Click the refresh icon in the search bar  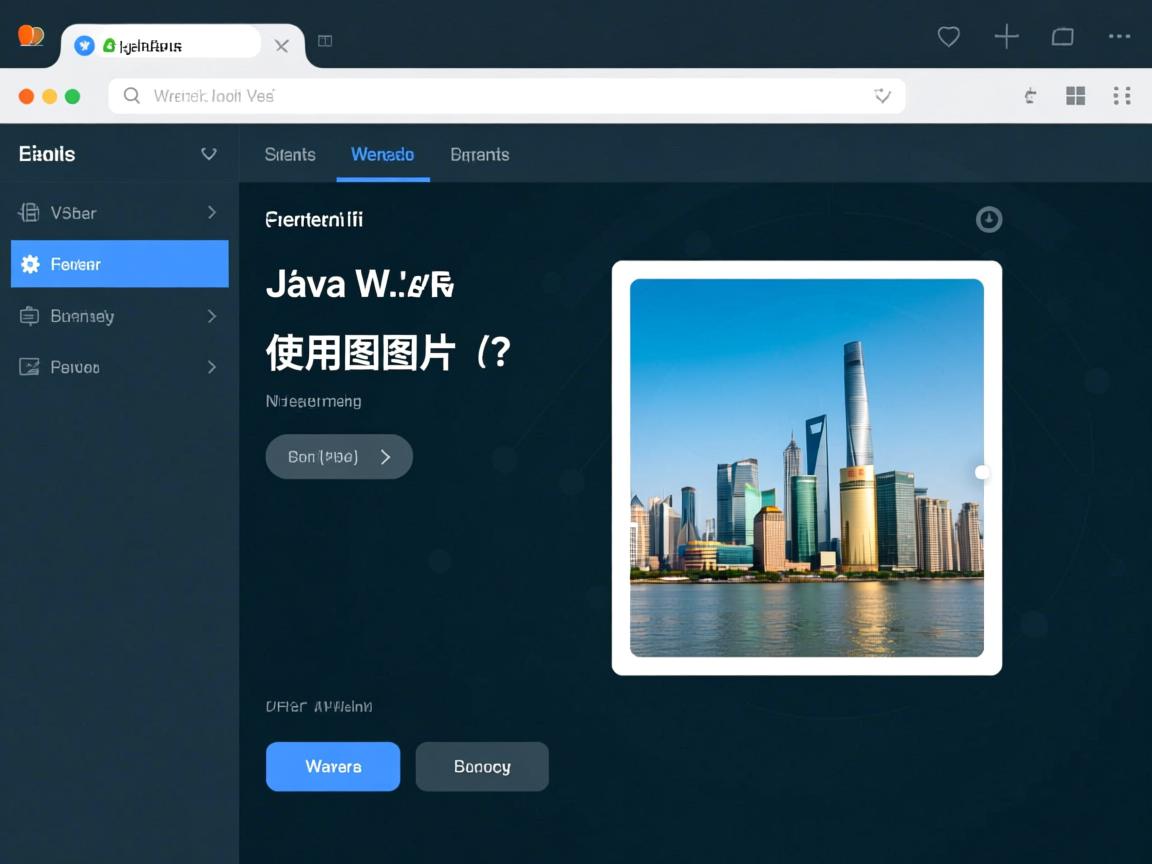coord(1029,96)
